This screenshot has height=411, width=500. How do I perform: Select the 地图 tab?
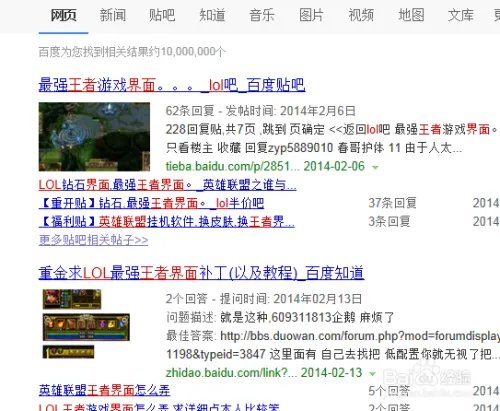click(x=411, y=15)
